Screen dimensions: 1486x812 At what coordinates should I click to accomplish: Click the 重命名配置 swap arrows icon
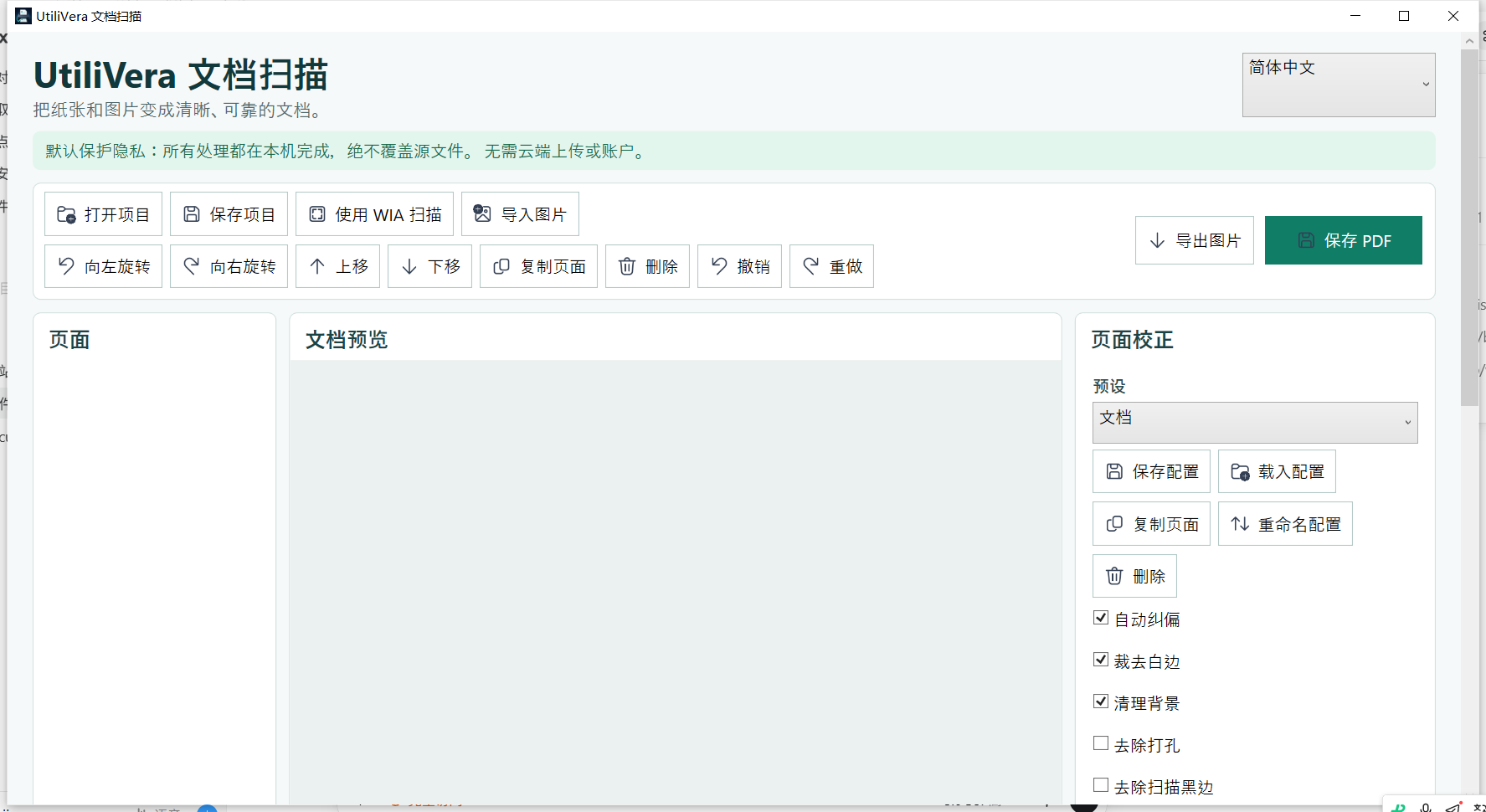point(1240,524)
